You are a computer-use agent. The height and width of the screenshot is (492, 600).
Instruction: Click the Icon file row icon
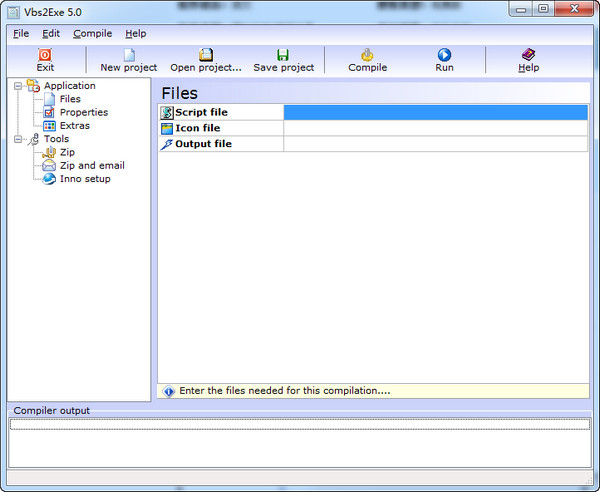point(167,129)
